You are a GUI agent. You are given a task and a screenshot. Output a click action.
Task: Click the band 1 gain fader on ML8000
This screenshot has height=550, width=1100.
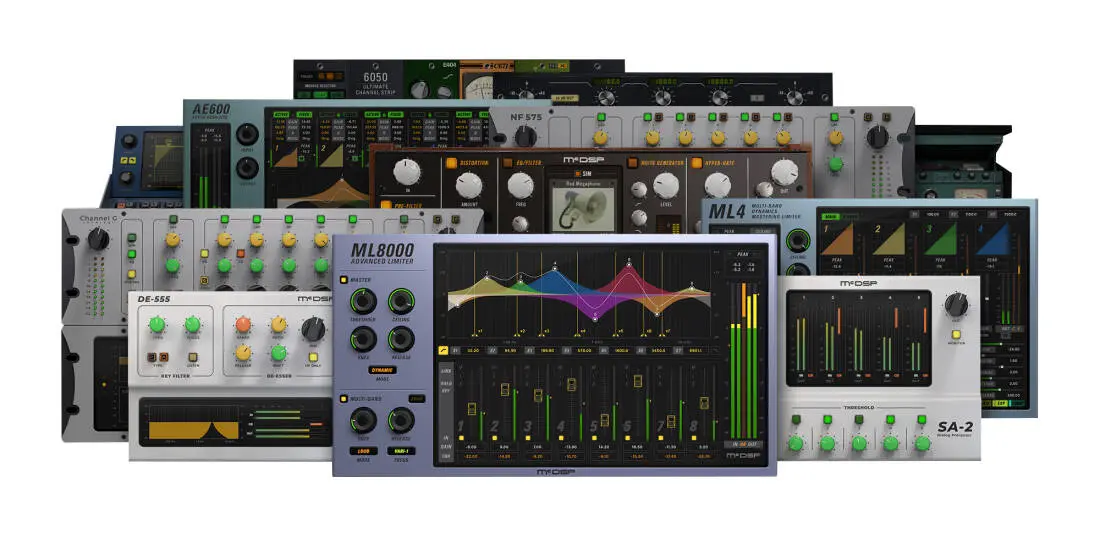pyautogui.click(x=472, y=408)
